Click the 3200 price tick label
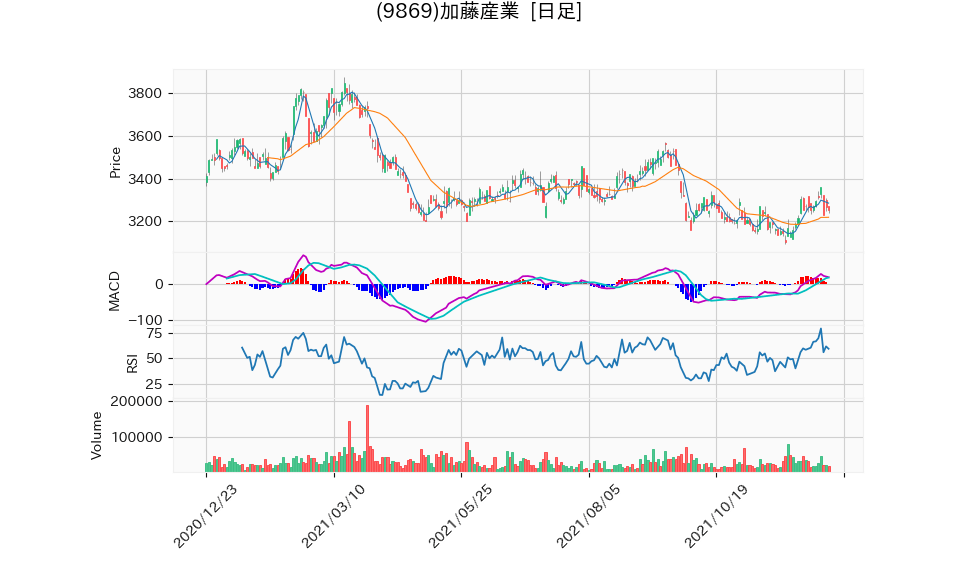This screenshot has width=958, height=575. click(x=145, y=221)
